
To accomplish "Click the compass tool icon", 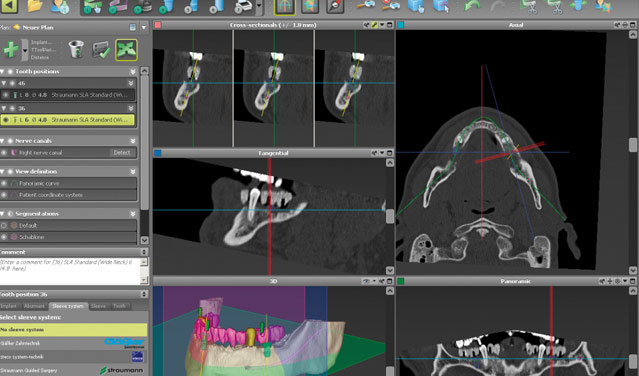I will (x=335, y=6).
